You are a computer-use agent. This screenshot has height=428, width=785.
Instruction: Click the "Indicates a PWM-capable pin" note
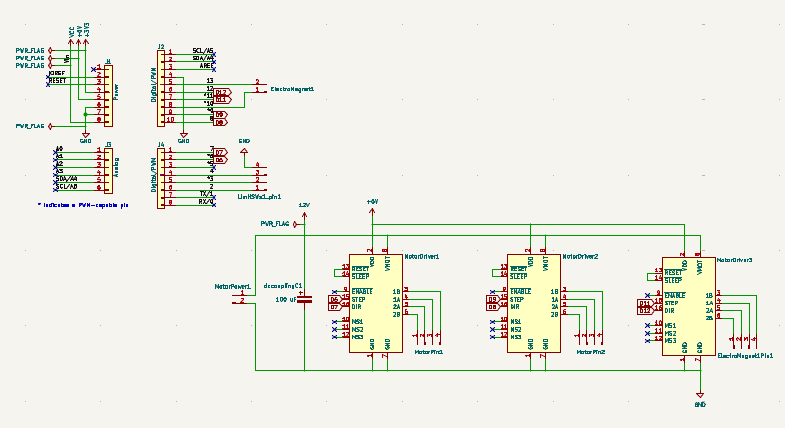(x=84, y=203)
